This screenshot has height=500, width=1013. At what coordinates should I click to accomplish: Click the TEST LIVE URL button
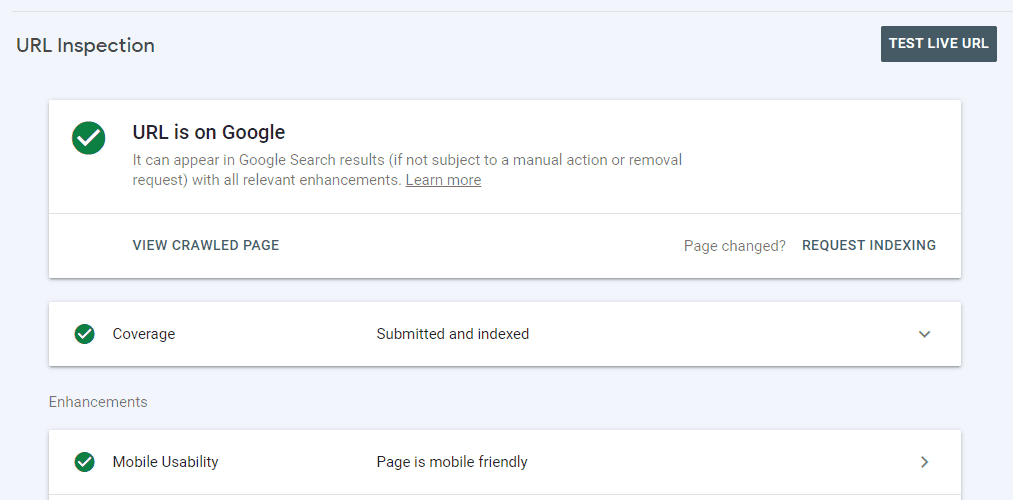point(938,44)
